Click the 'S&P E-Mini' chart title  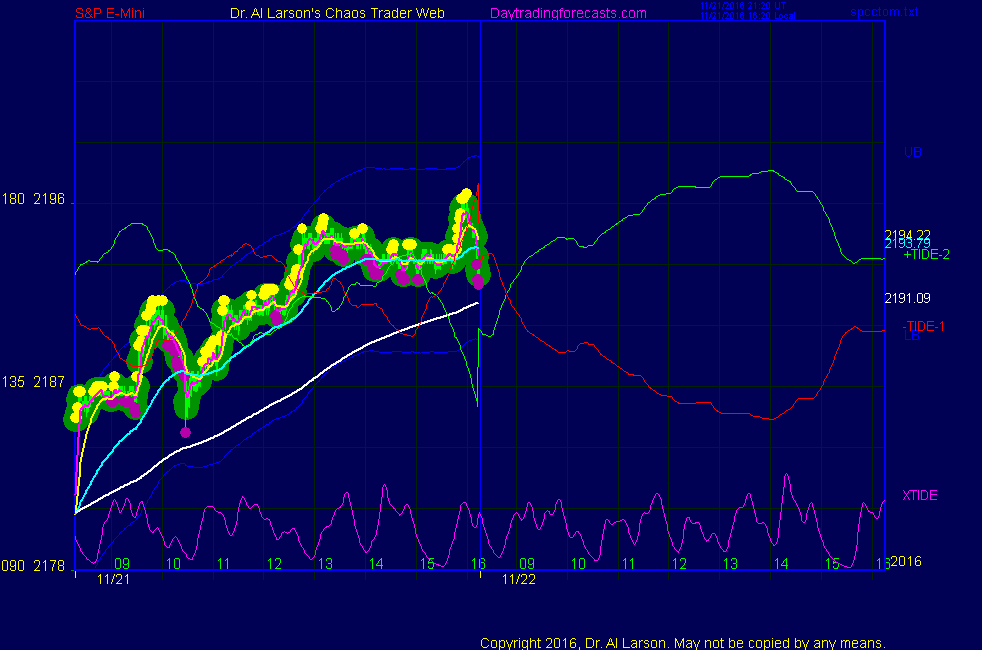110,13
